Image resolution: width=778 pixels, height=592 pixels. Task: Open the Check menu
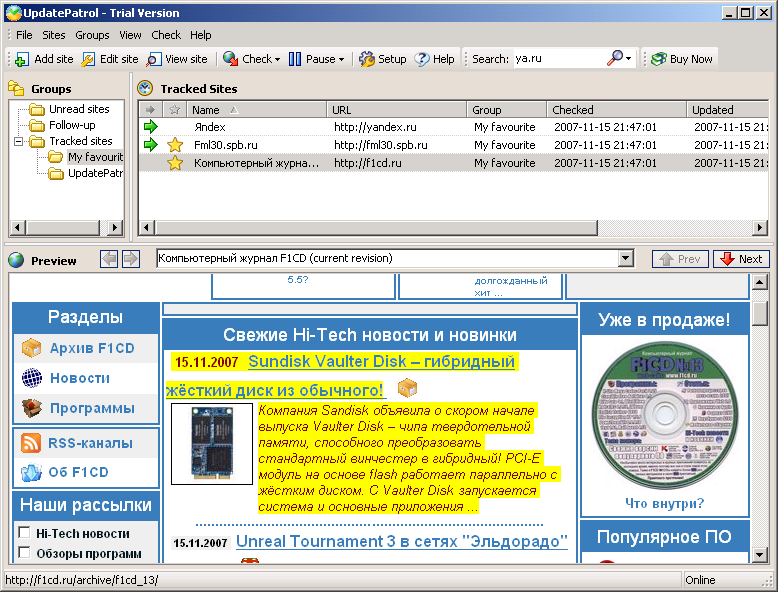tap(166, 35)
